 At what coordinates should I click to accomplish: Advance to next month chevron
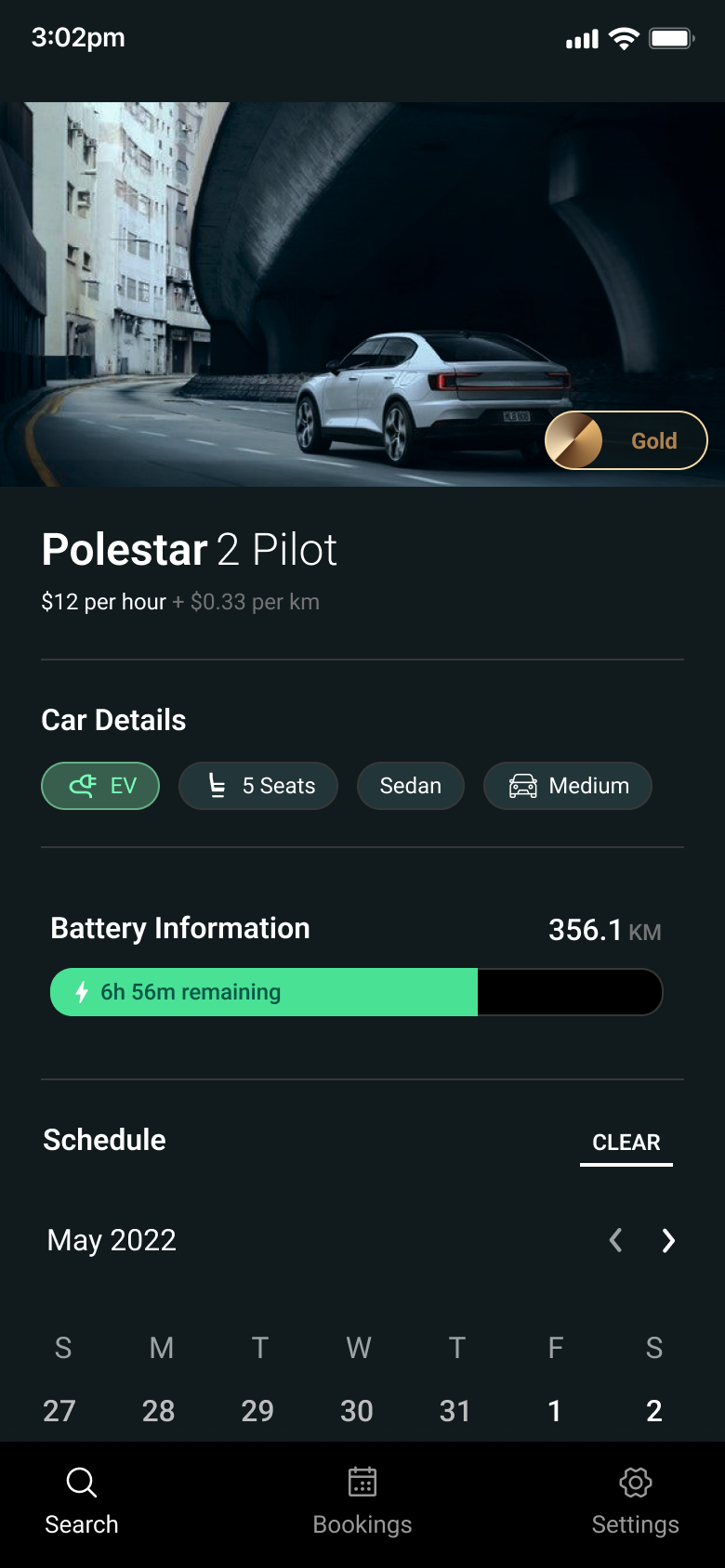pos(668,1240)
